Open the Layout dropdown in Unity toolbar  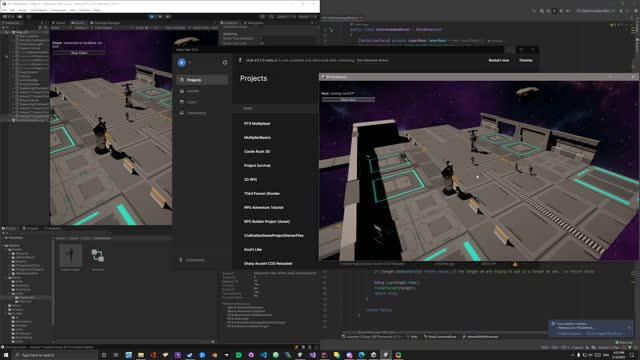point(307,17)
